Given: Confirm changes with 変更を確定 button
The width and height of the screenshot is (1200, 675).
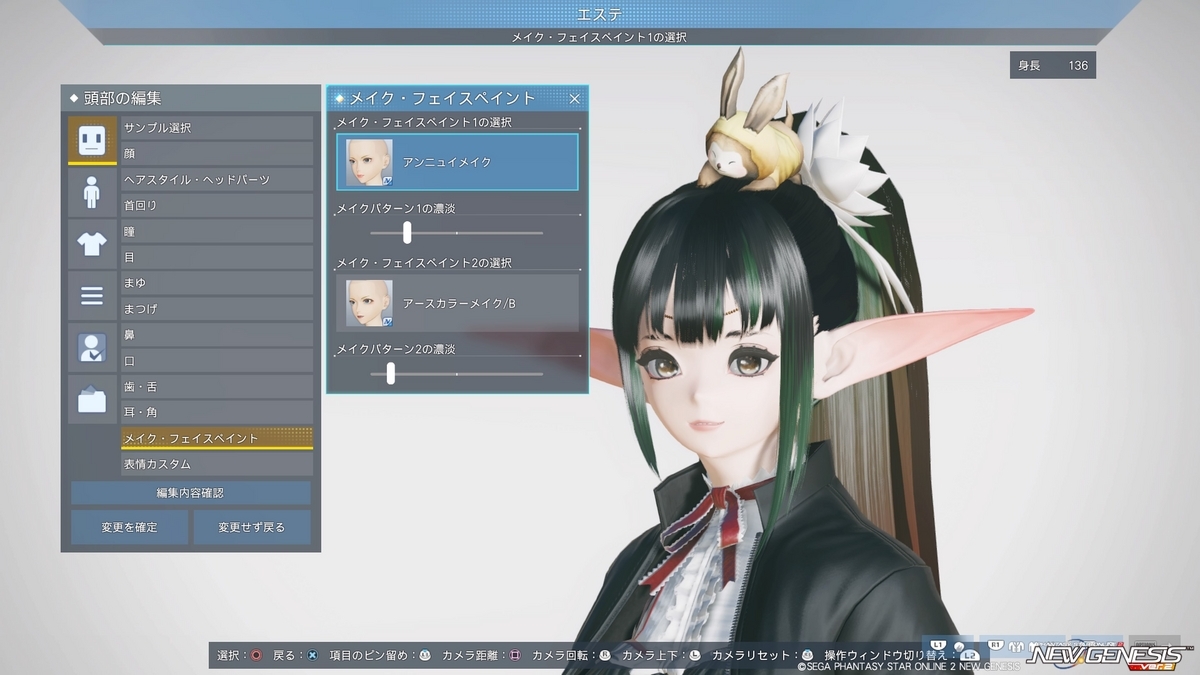Looking at the screenshot, I should pyautogui.click(x=129, y=527).
